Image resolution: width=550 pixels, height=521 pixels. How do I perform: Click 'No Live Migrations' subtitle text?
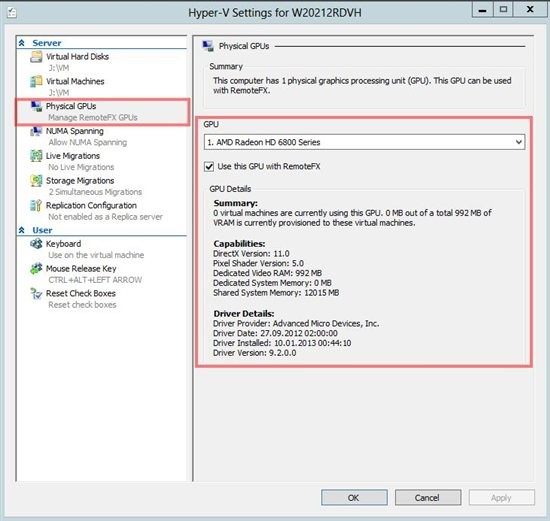pyautogui.click(x=81, y=167)
